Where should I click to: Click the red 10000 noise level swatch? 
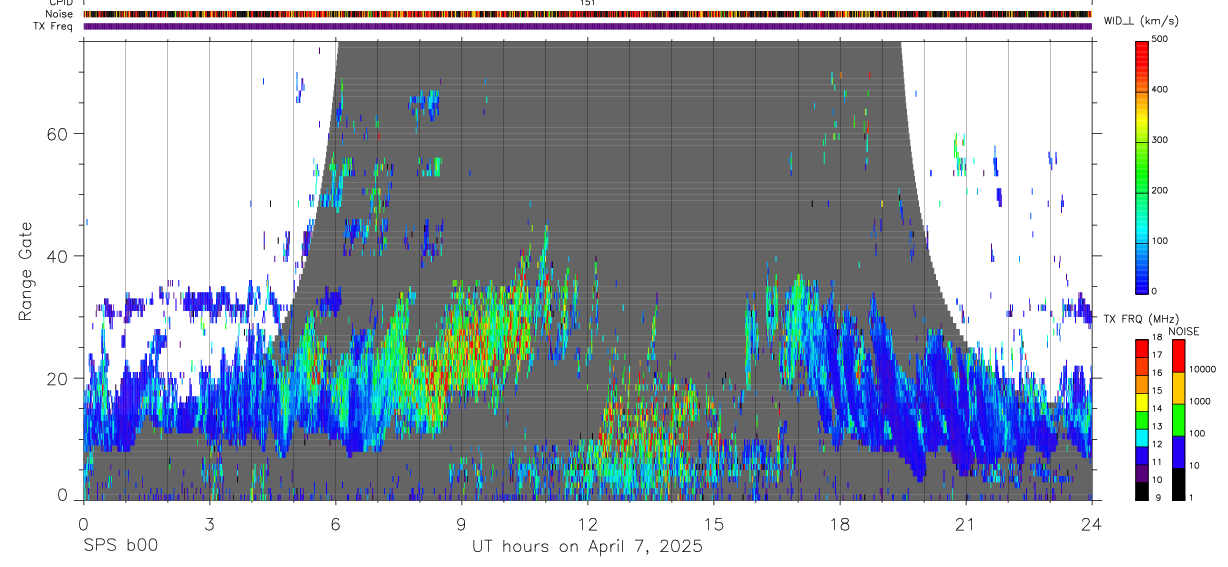(1178, 356)
